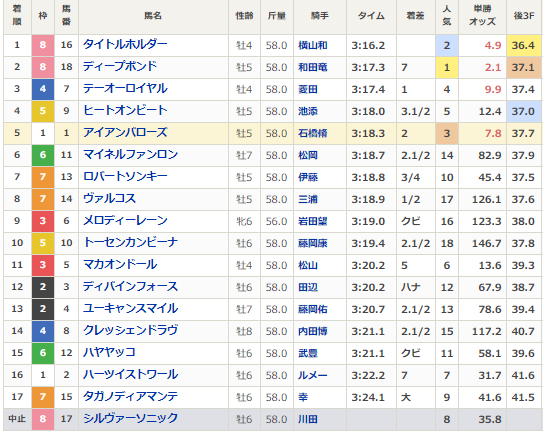Image resolution: width=543 pixels, height=433 pixels.
Task: Open horse link シルヴァーソニック
Action: [x=130, y=418]
